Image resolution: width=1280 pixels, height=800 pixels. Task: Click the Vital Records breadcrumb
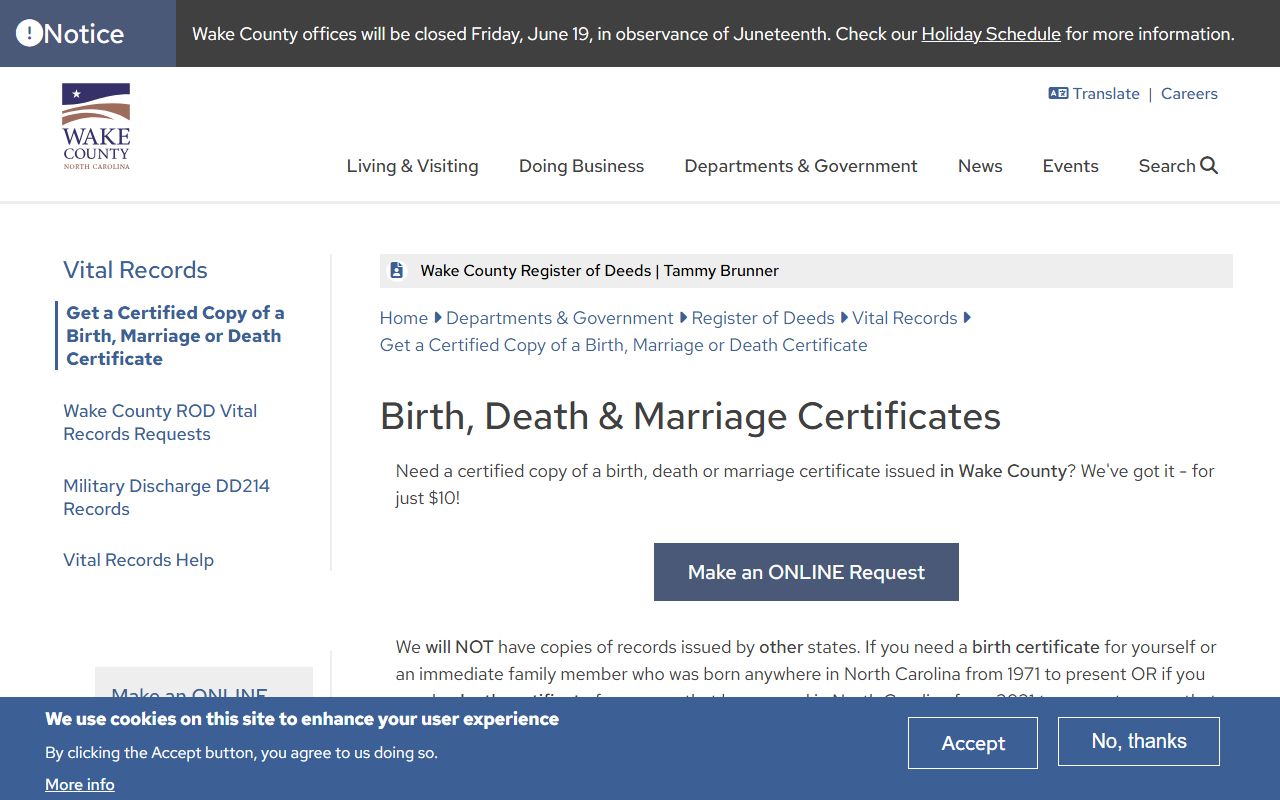905,318
